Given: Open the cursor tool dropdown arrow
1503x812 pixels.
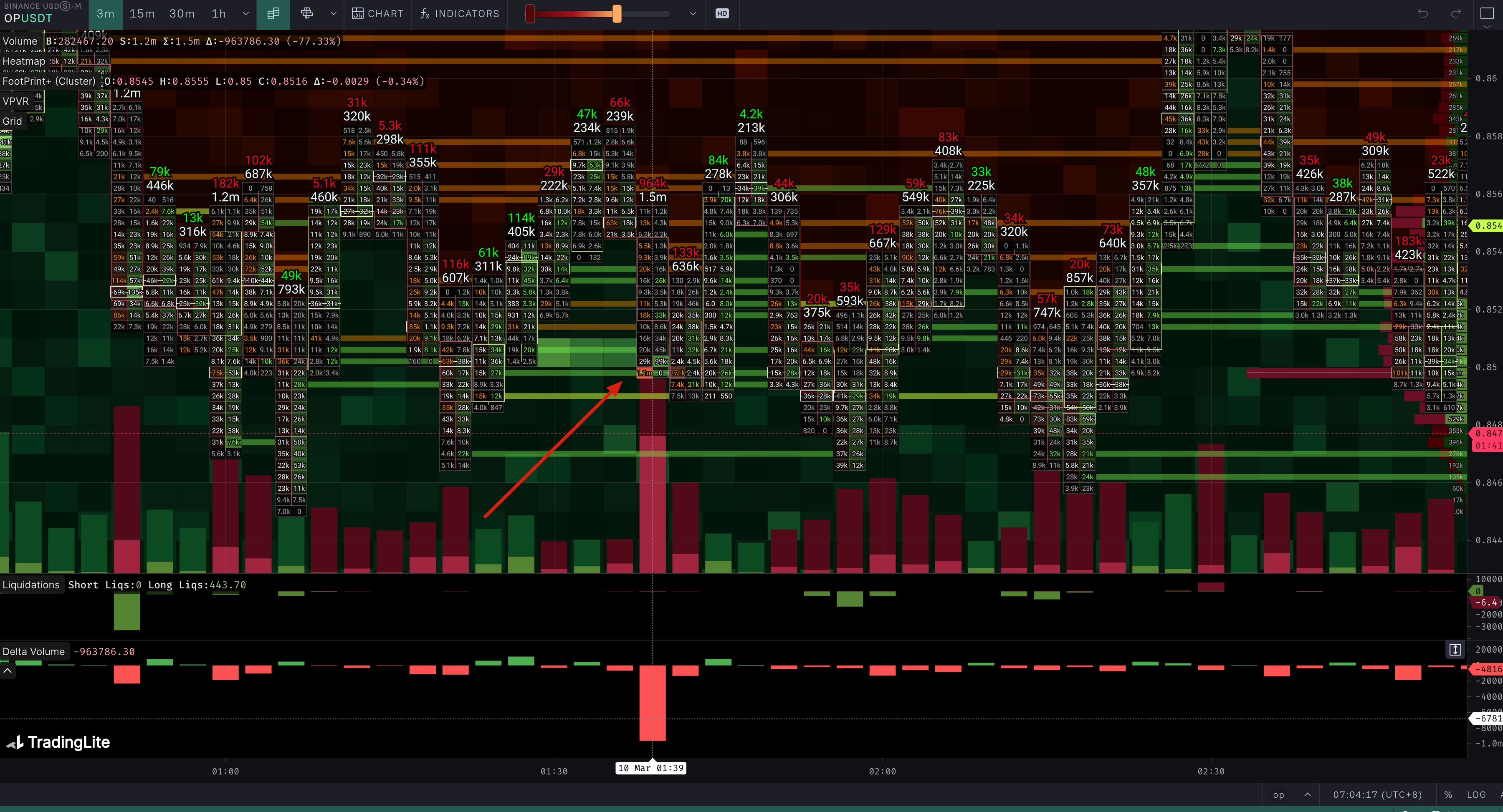Looking at the screenshot, I should point(333,13).
